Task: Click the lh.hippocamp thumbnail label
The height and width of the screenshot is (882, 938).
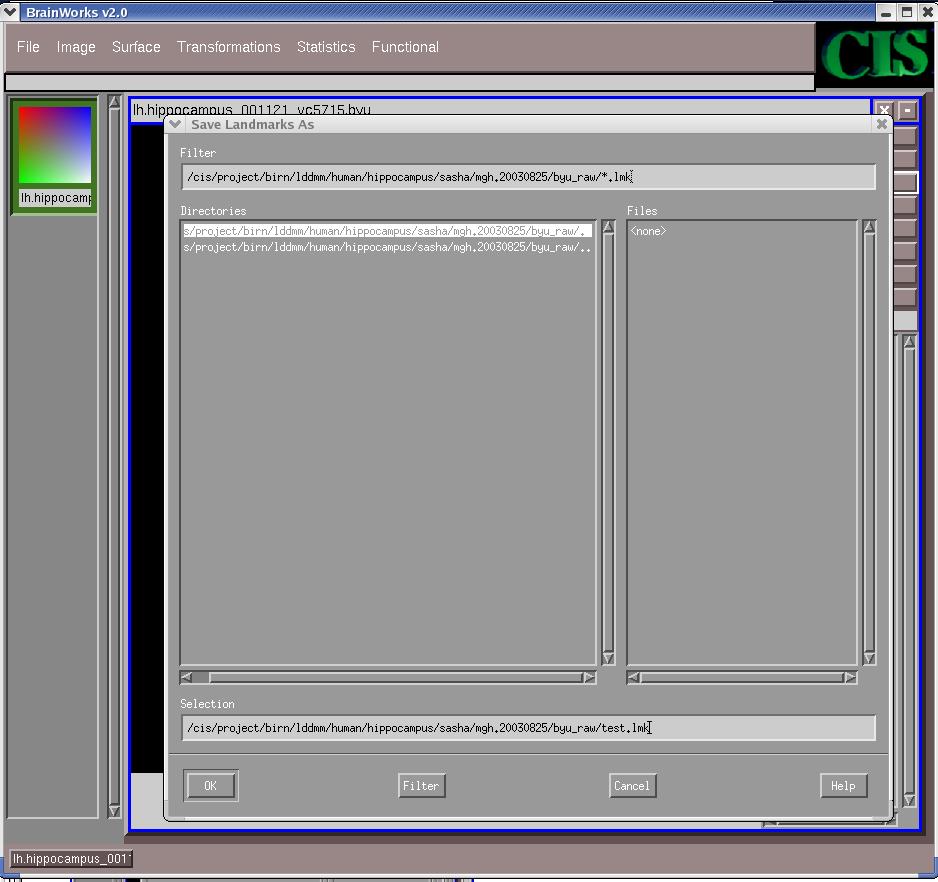Action: point(56,197)
